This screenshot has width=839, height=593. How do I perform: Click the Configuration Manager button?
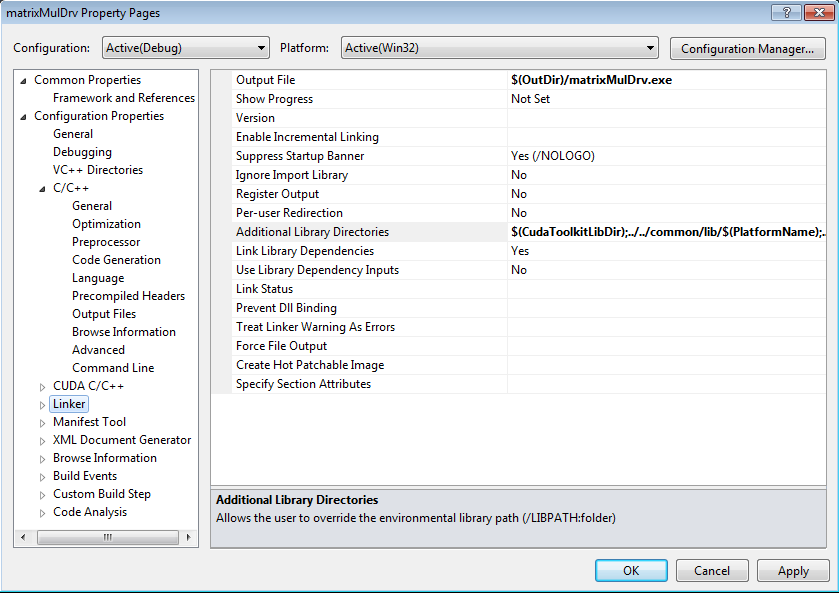pos(746,48)
